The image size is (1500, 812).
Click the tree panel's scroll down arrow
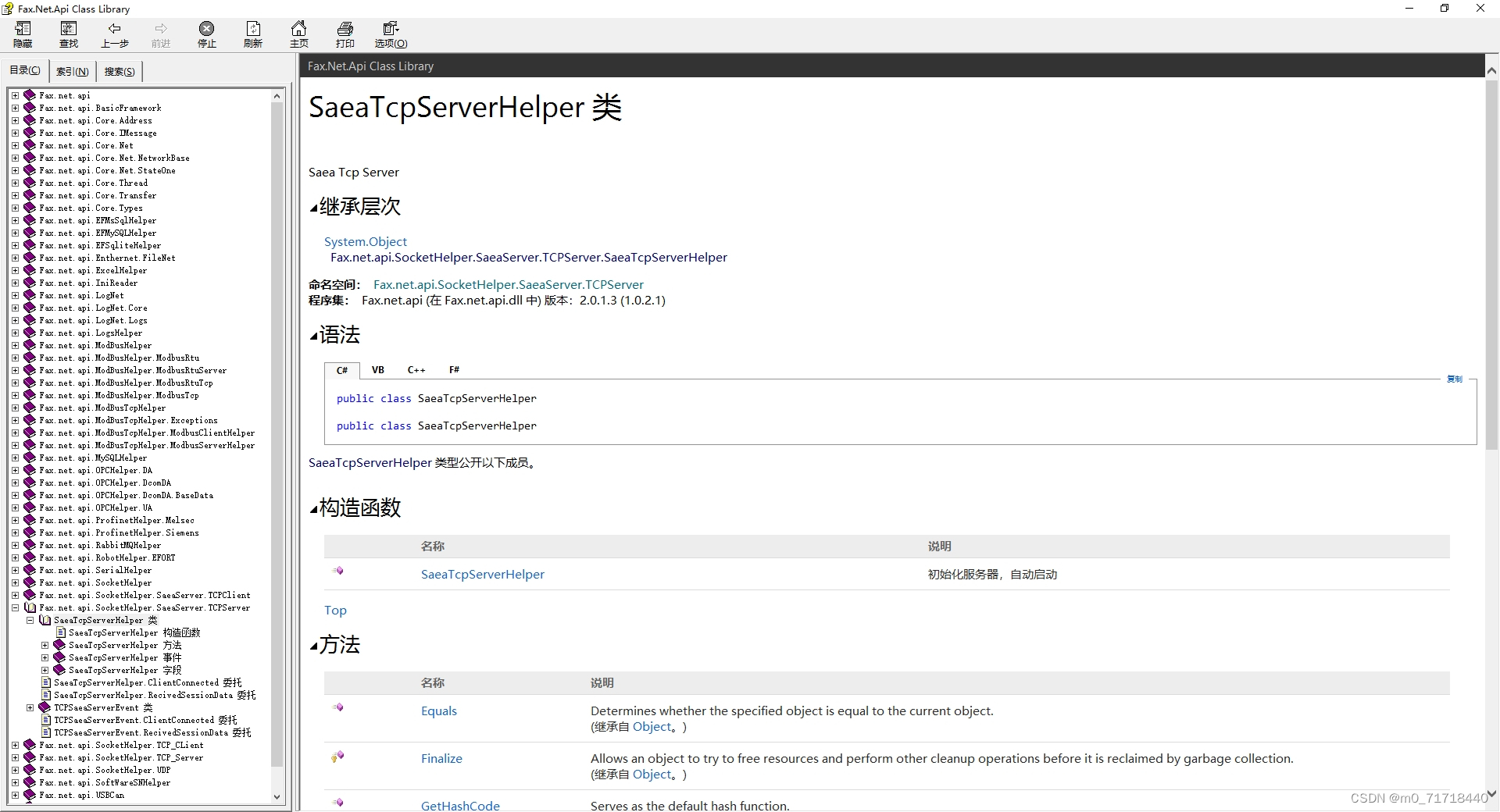coord(277,797)
